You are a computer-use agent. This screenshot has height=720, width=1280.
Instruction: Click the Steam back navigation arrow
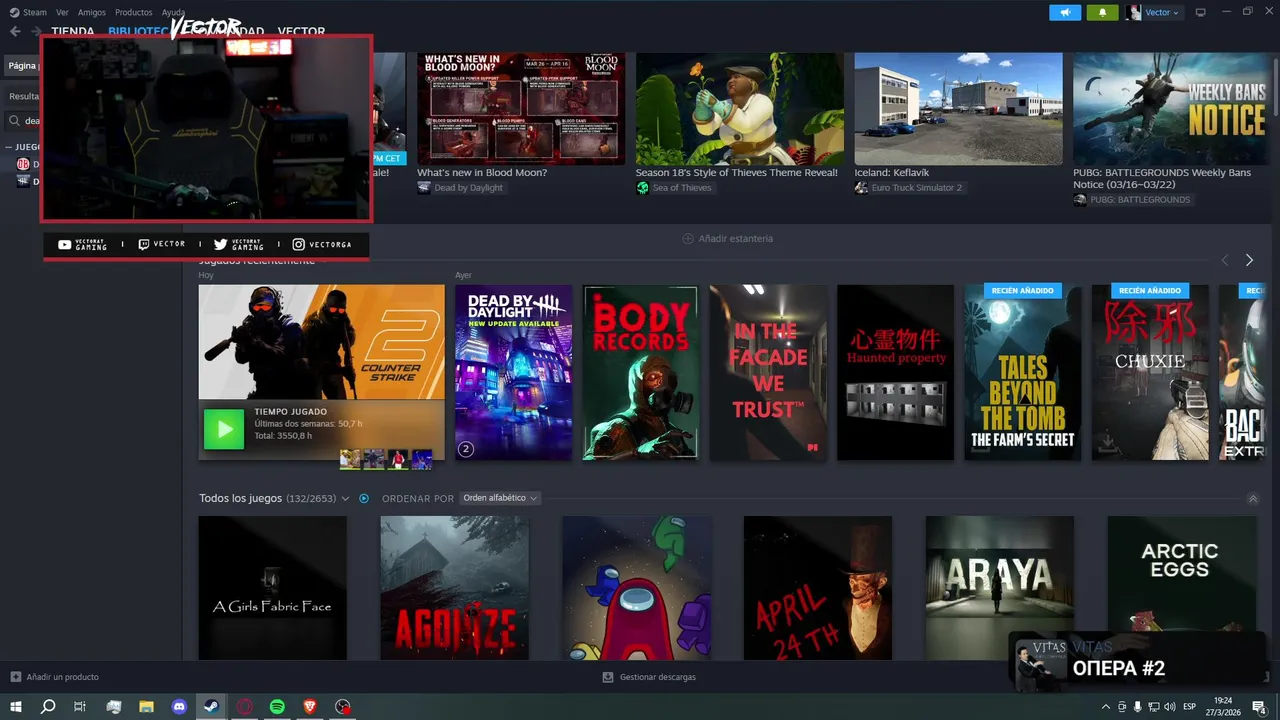15,31
